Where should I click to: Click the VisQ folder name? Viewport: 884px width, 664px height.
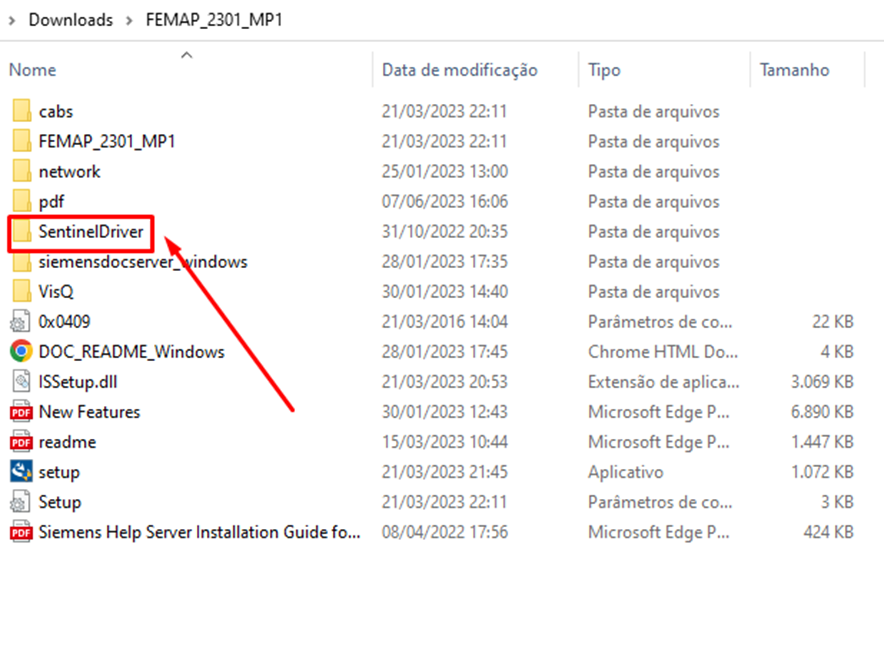click(56, 291)
